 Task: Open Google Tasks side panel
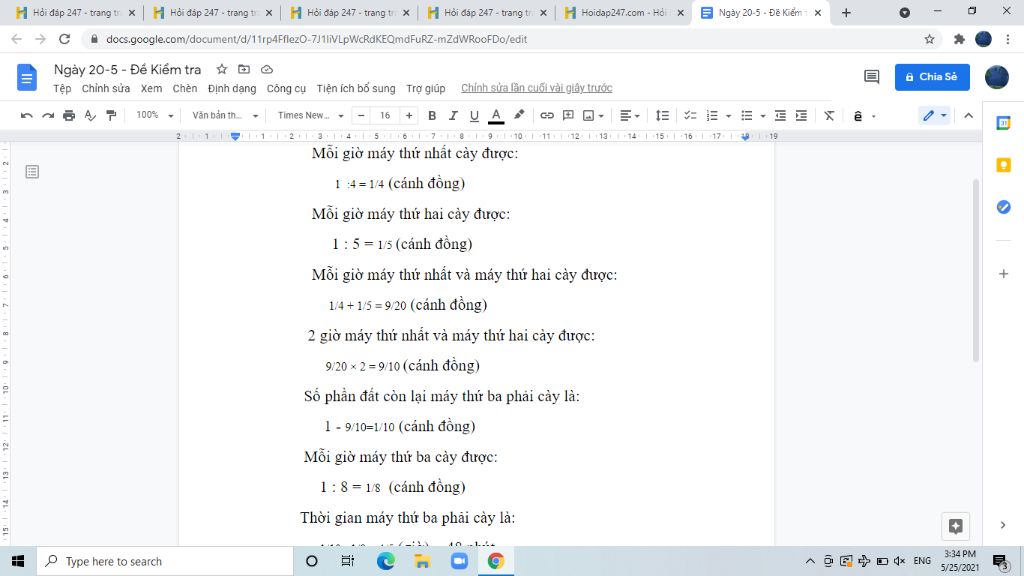click(x=1004, y=207)
